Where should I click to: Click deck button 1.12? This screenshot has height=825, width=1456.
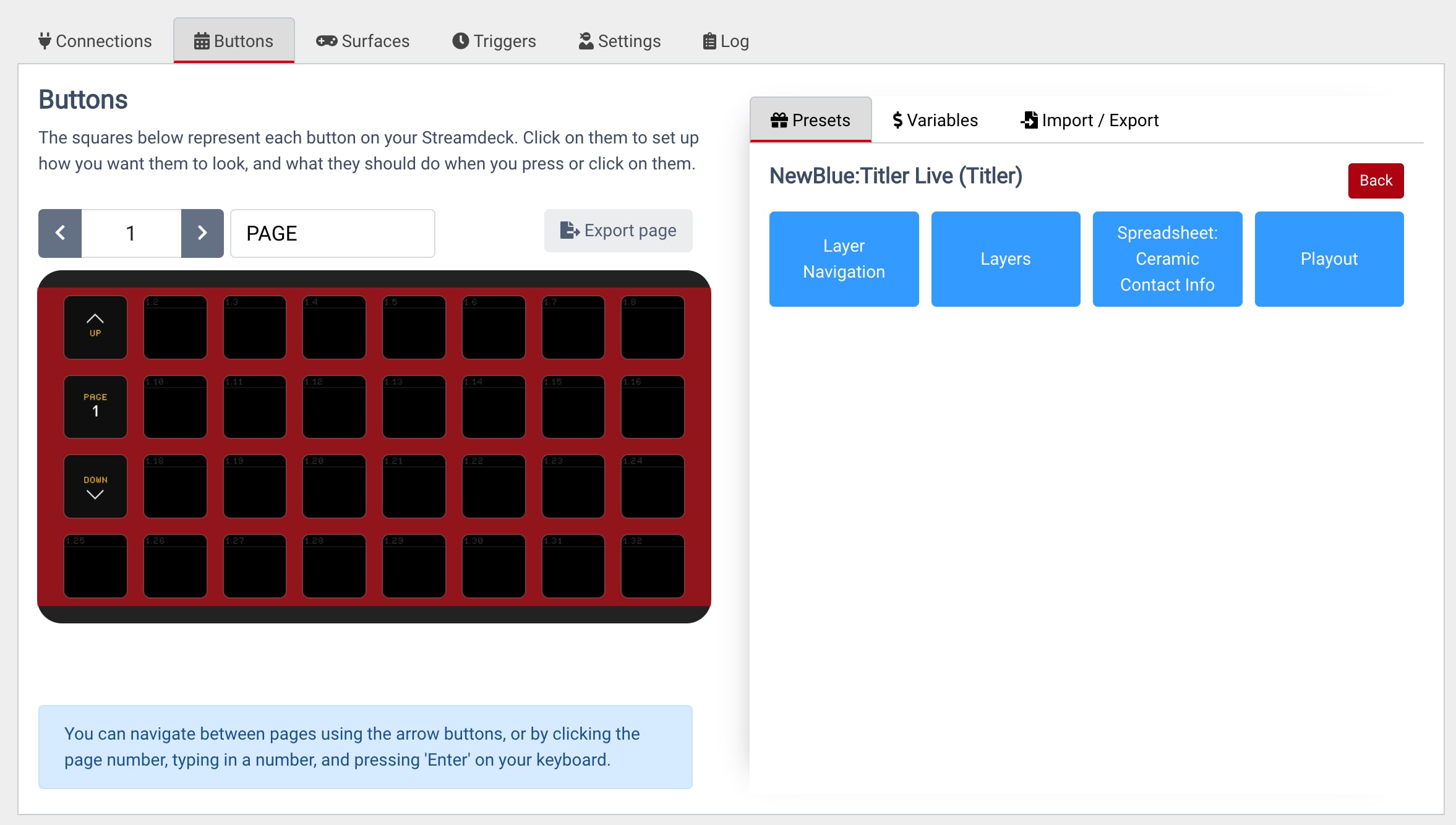click(x=334, y=407)
